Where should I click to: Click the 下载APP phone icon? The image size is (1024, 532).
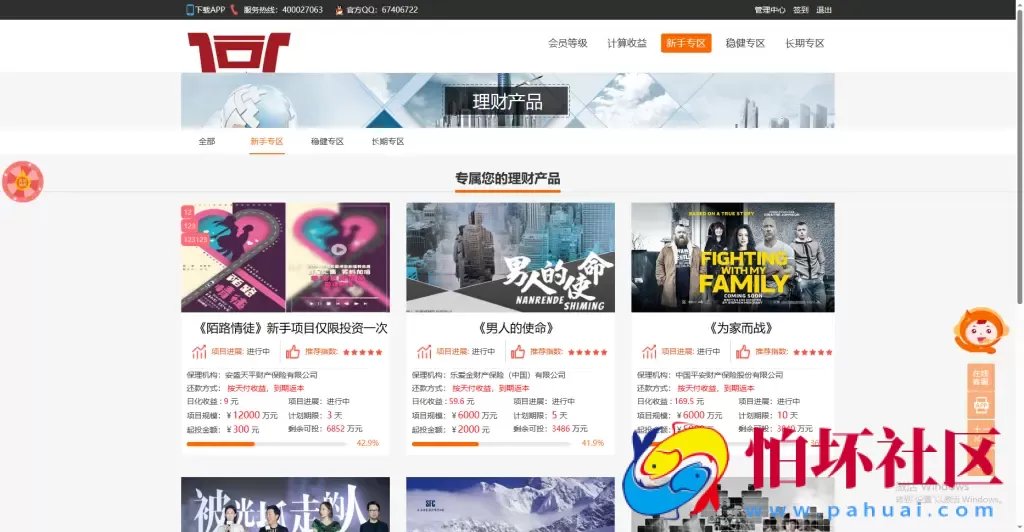pyautogui.click(x=190, y=10)
